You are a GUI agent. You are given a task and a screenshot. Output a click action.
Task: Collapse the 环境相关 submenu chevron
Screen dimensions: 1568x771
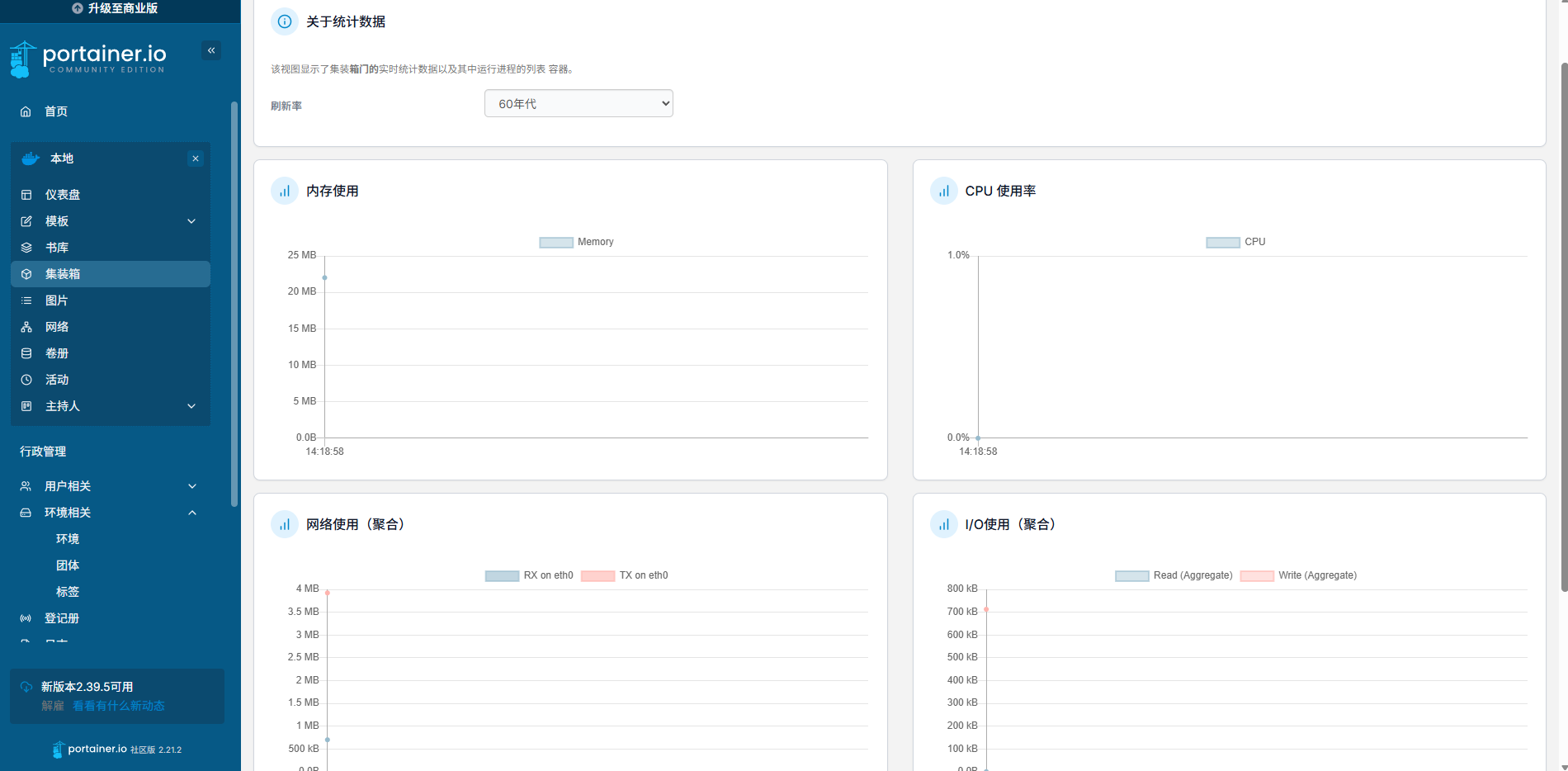pos(192,513)
